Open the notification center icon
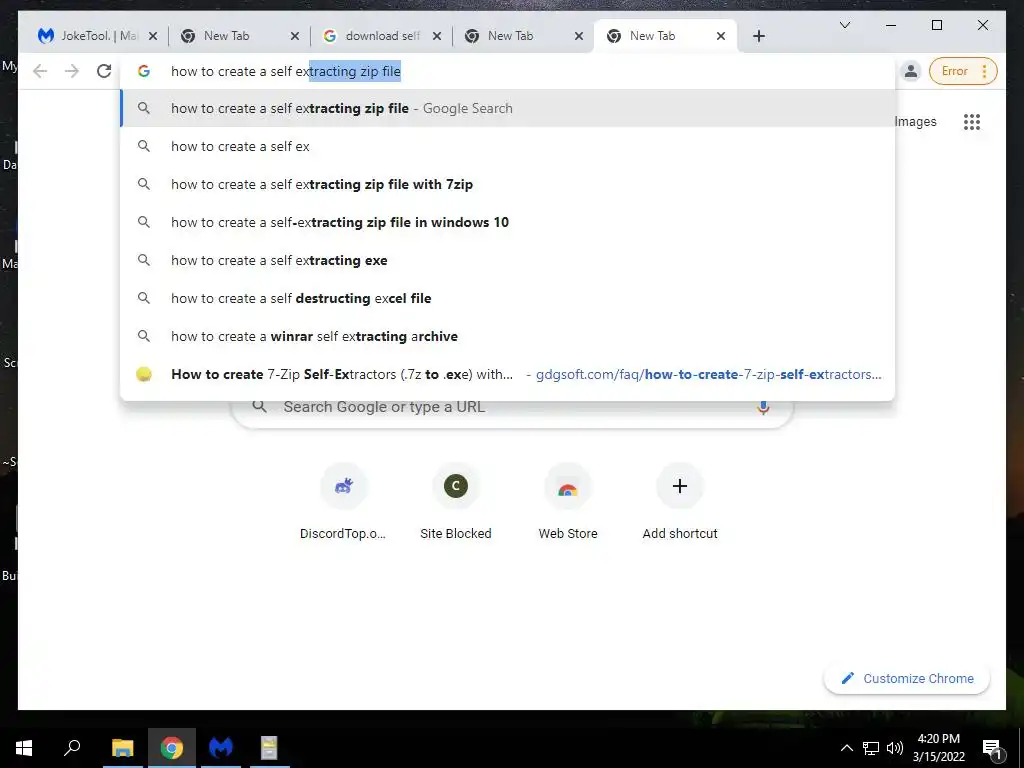This screenshot has width=1024, height=768. [x=992, y=749]
